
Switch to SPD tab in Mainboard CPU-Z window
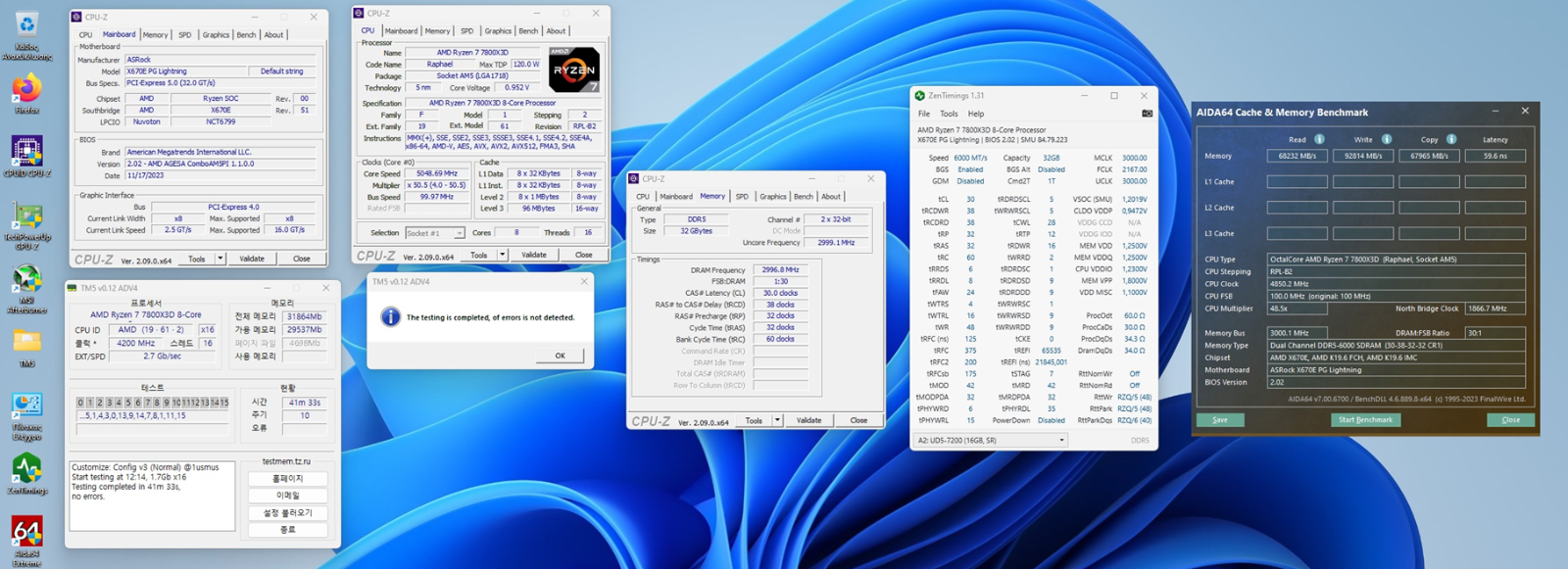(185, 35)
